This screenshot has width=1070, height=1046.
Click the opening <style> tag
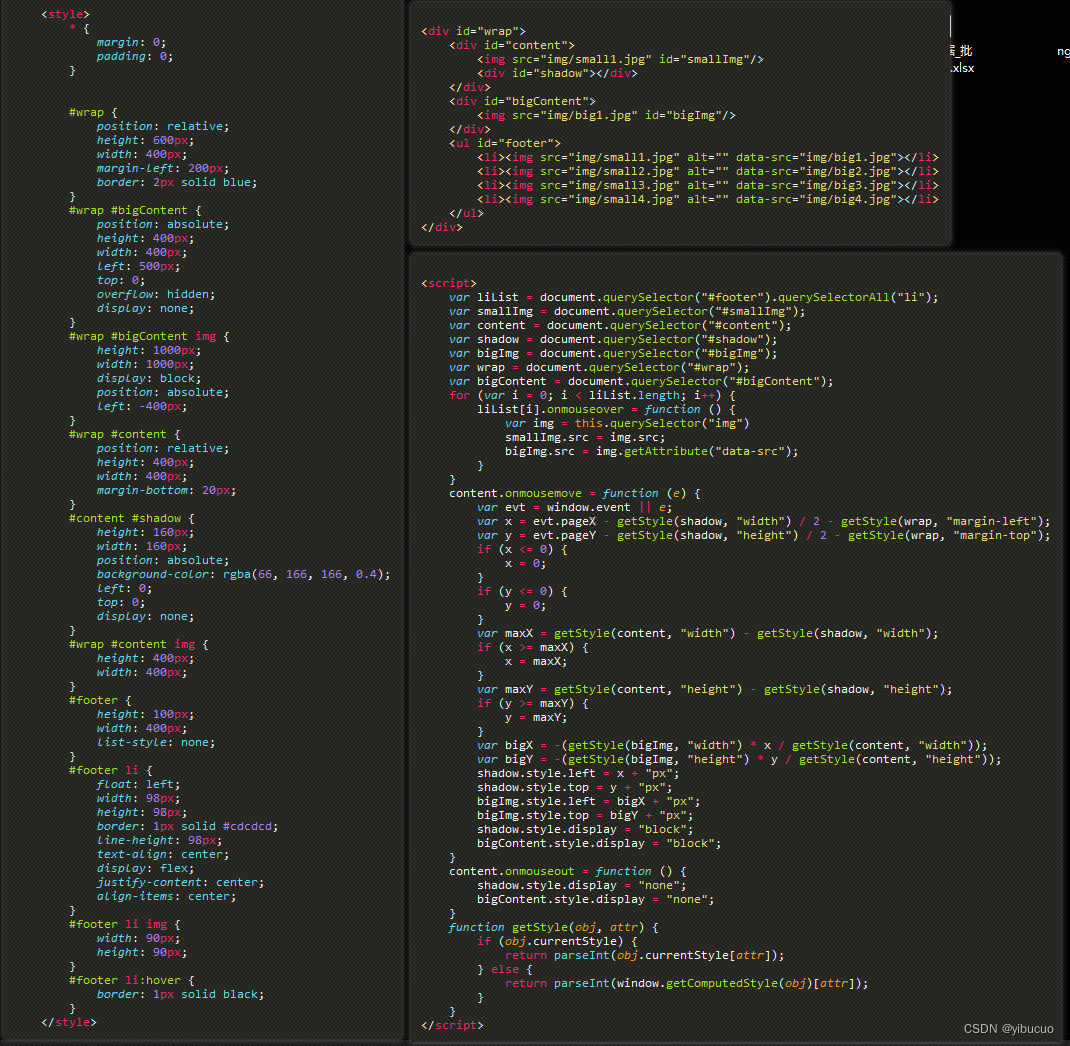coord(65,15)
